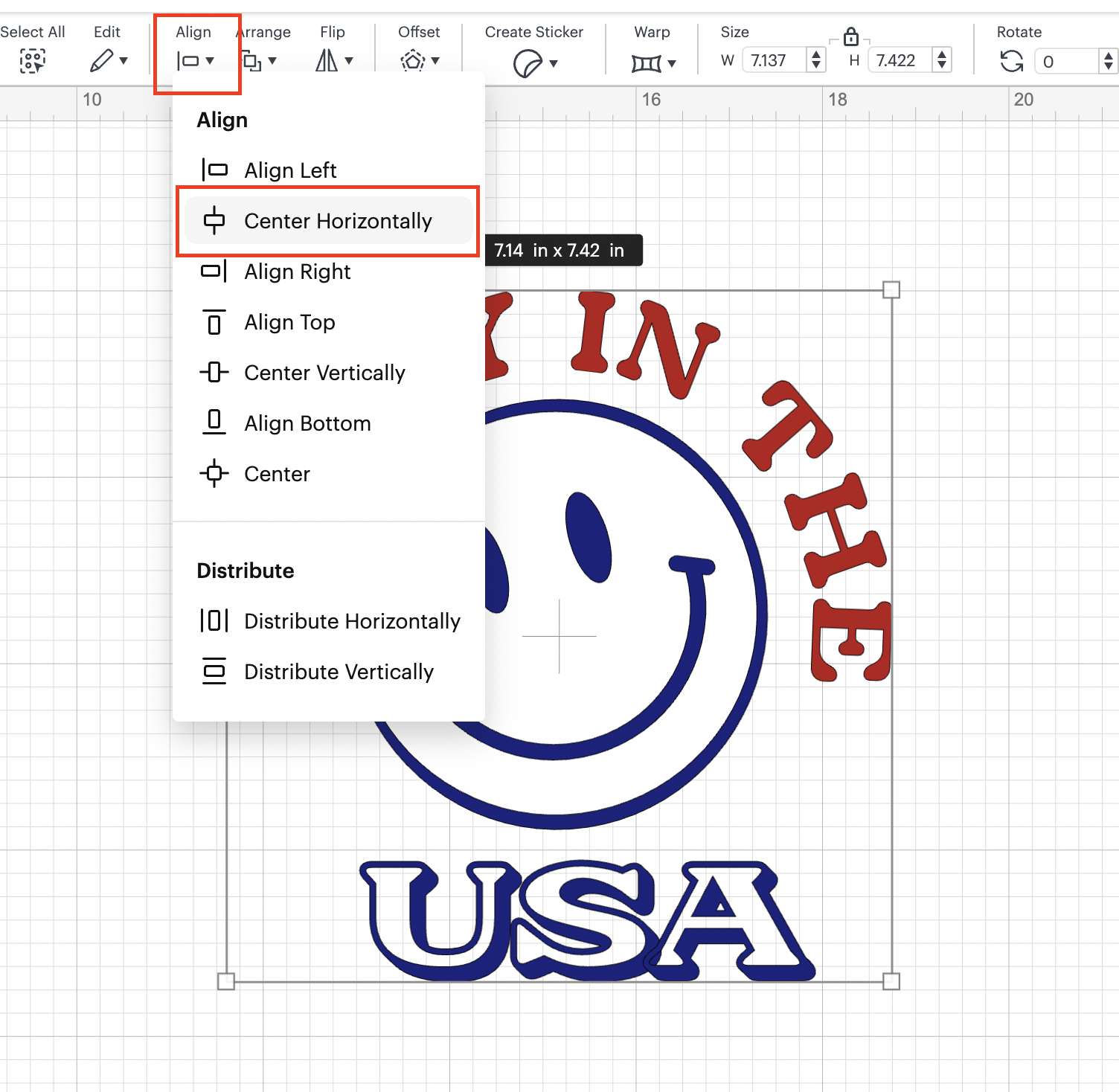1119x1092 pixels.
Task: Choose Center Vertically option
Action: click(x=328, y=373)
